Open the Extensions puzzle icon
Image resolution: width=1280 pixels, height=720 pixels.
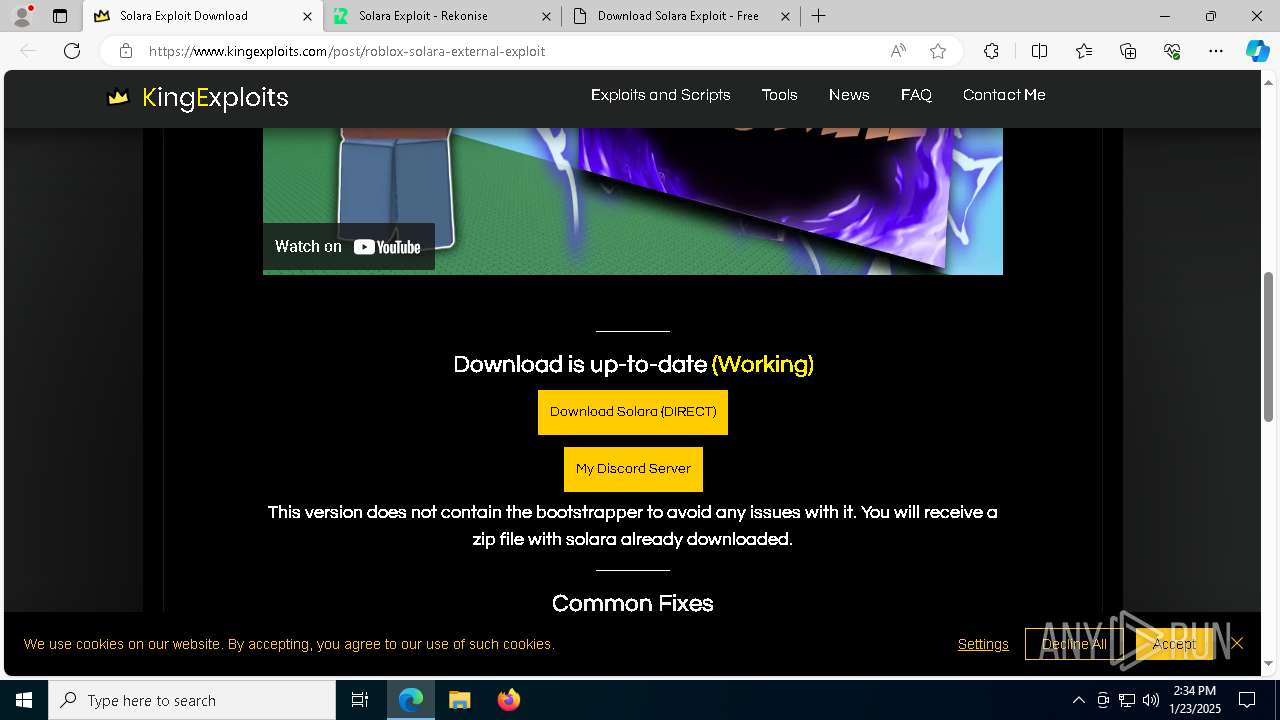[991, 51]
